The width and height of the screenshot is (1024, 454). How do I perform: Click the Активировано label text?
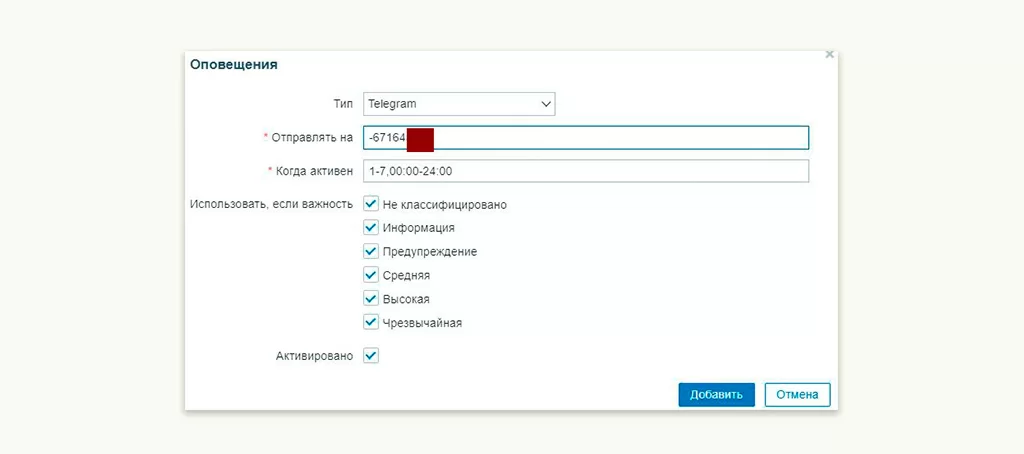pyautogui.click(x=314, y=355)
